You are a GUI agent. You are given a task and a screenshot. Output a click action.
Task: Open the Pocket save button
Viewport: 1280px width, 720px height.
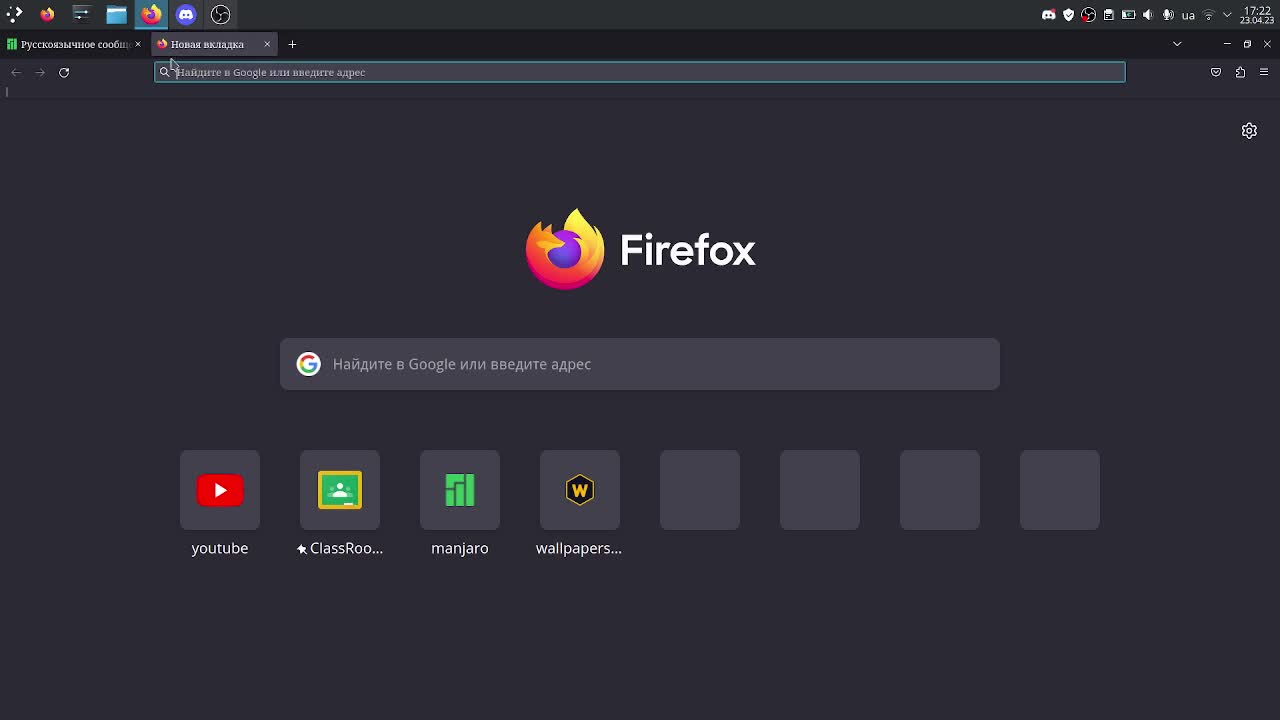[1216, 72]
